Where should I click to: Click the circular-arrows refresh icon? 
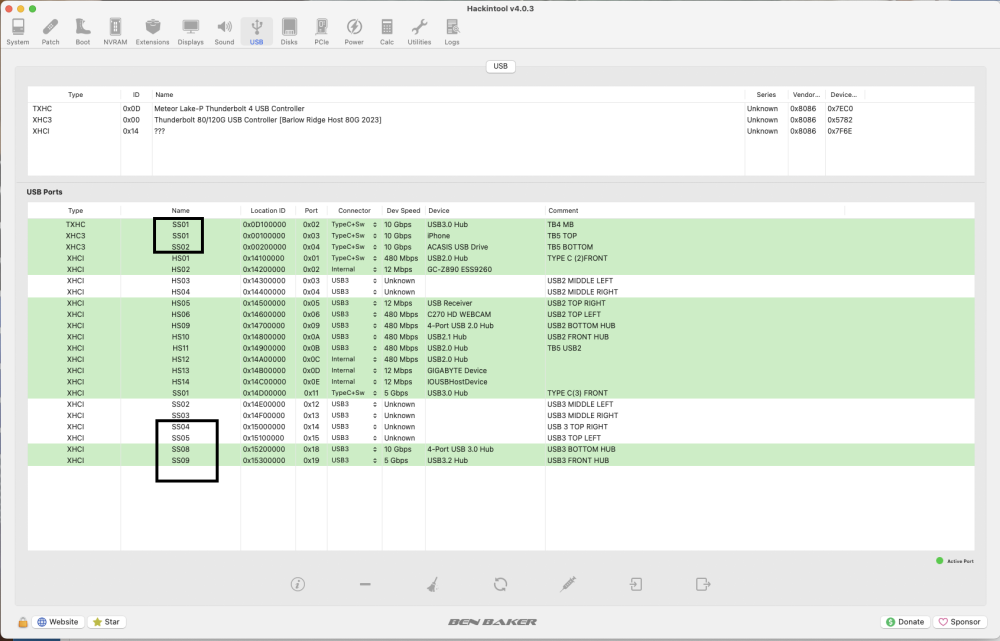coord(501,584)
